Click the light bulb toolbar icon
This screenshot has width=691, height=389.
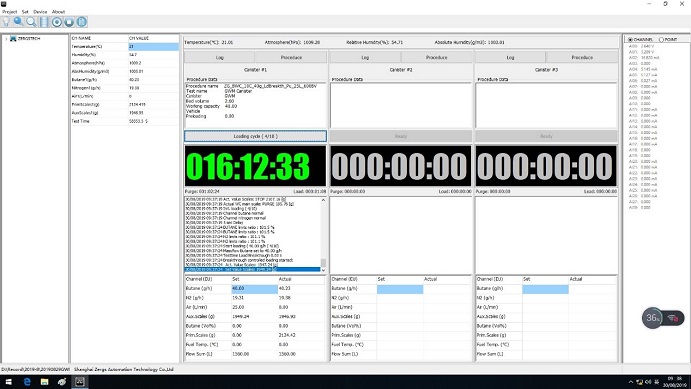click(x=6, y=22)
